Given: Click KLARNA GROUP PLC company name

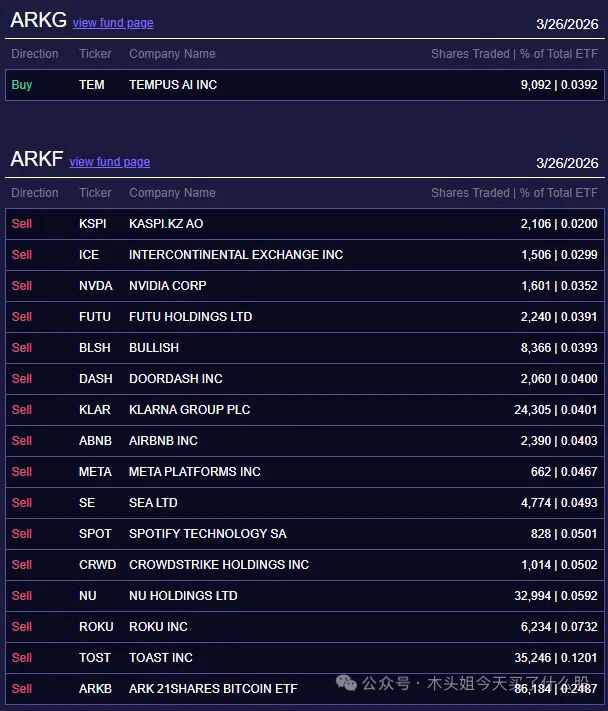Looking at the screenshot, I should pyautogui.click(x=190, y=410).
